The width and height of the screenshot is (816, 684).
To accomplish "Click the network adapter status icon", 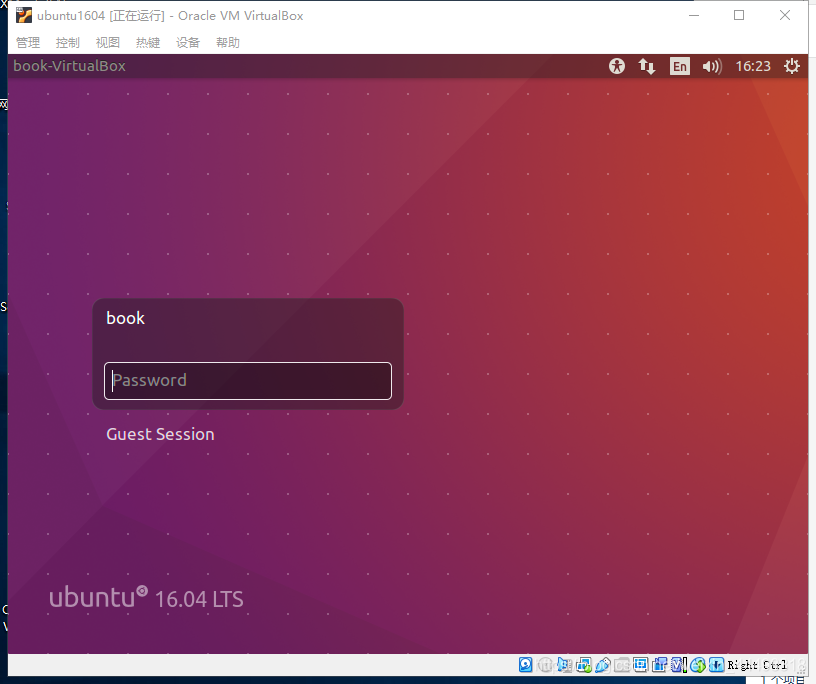I will click(x=584, y=665).
